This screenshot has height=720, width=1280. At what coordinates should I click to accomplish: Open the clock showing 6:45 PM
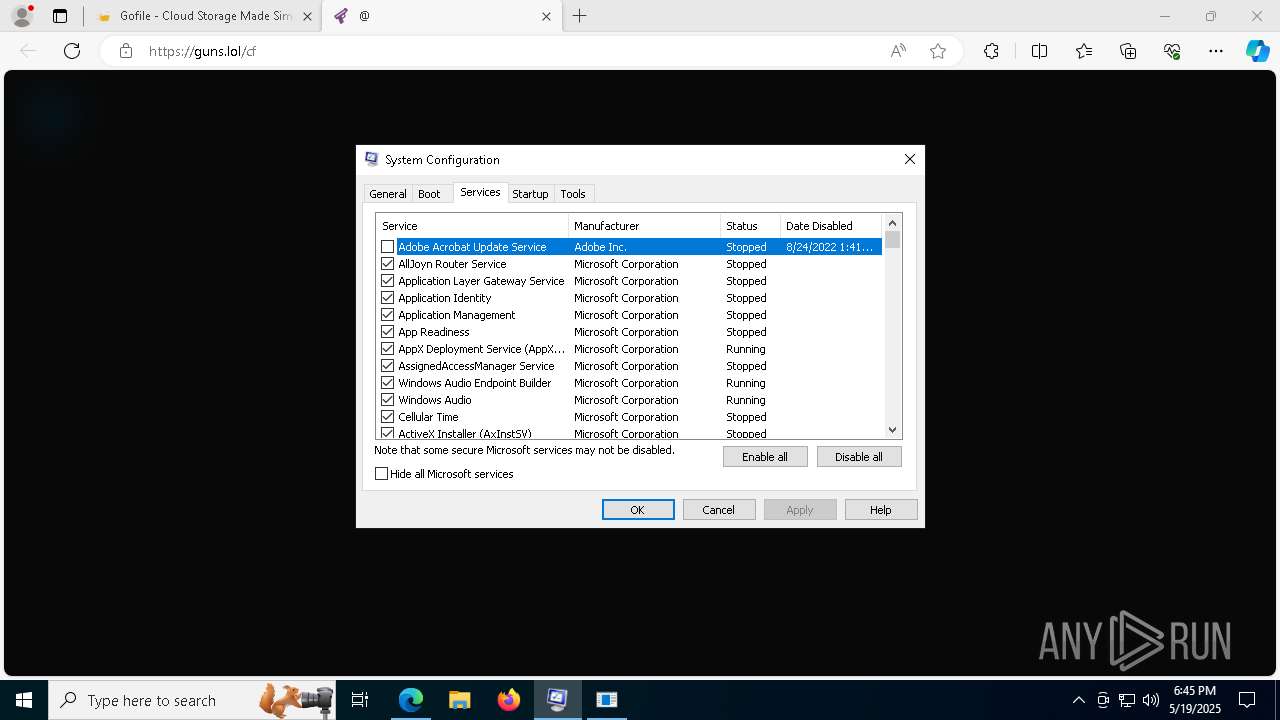click(1195, 700)
